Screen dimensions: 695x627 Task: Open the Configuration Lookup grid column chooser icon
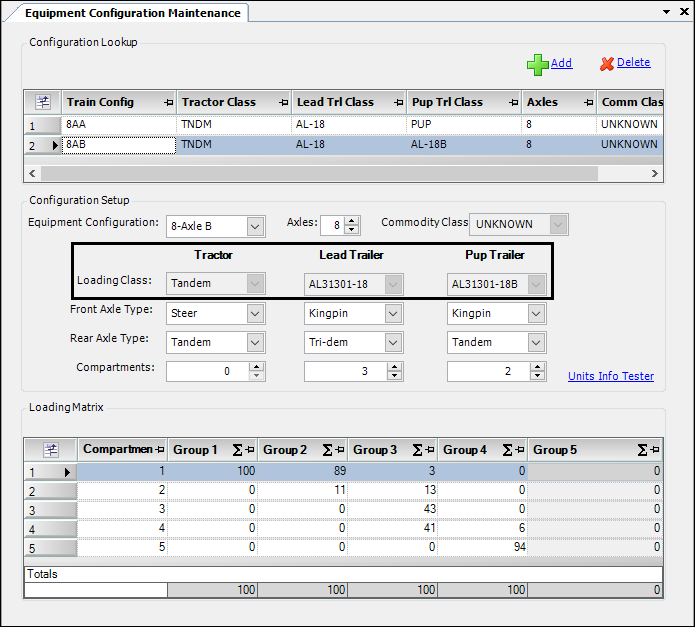[43, 102]
